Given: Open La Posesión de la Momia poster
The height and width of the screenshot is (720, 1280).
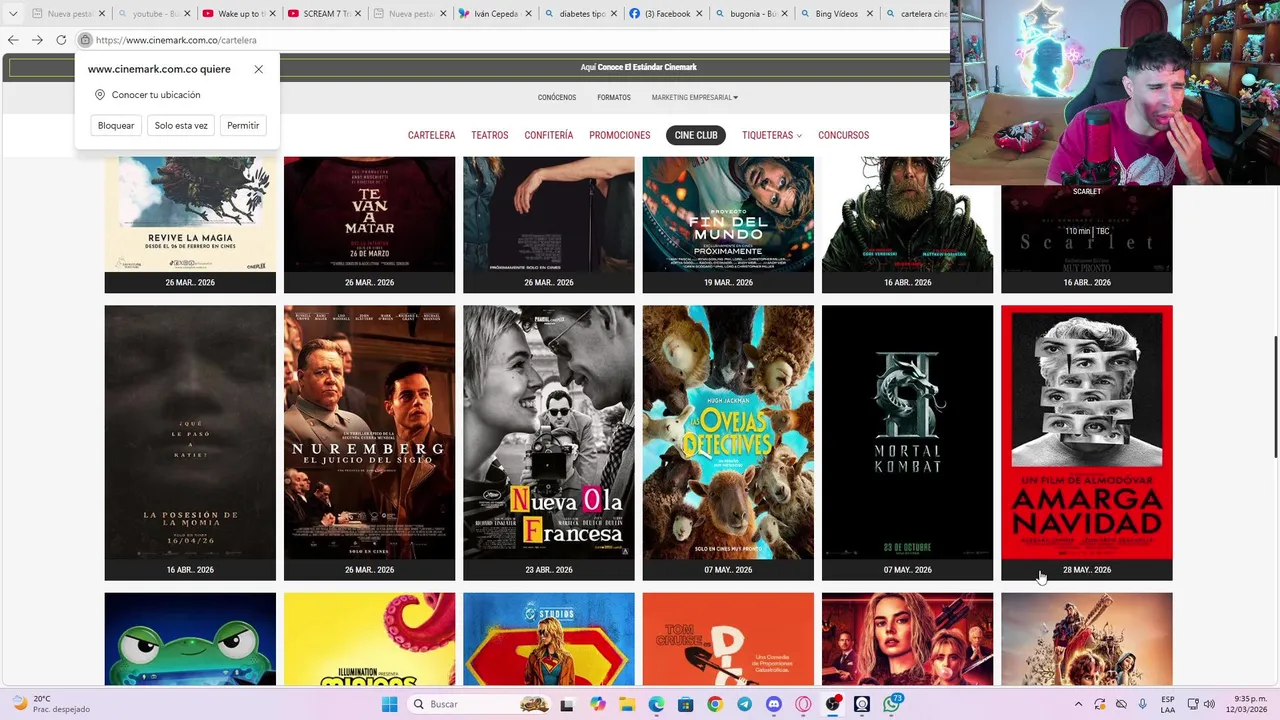Looking at the screenshot, I should point(190,432).
